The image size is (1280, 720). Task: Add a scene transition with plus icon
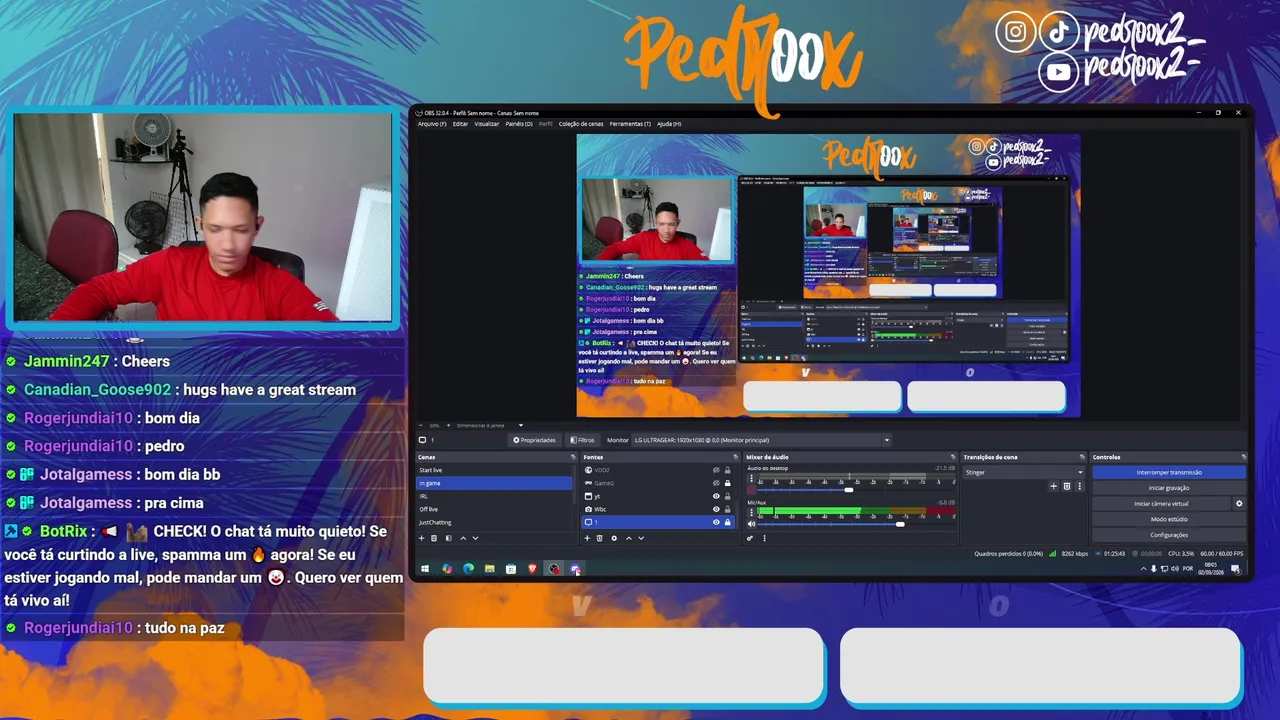coord(1053,486)
